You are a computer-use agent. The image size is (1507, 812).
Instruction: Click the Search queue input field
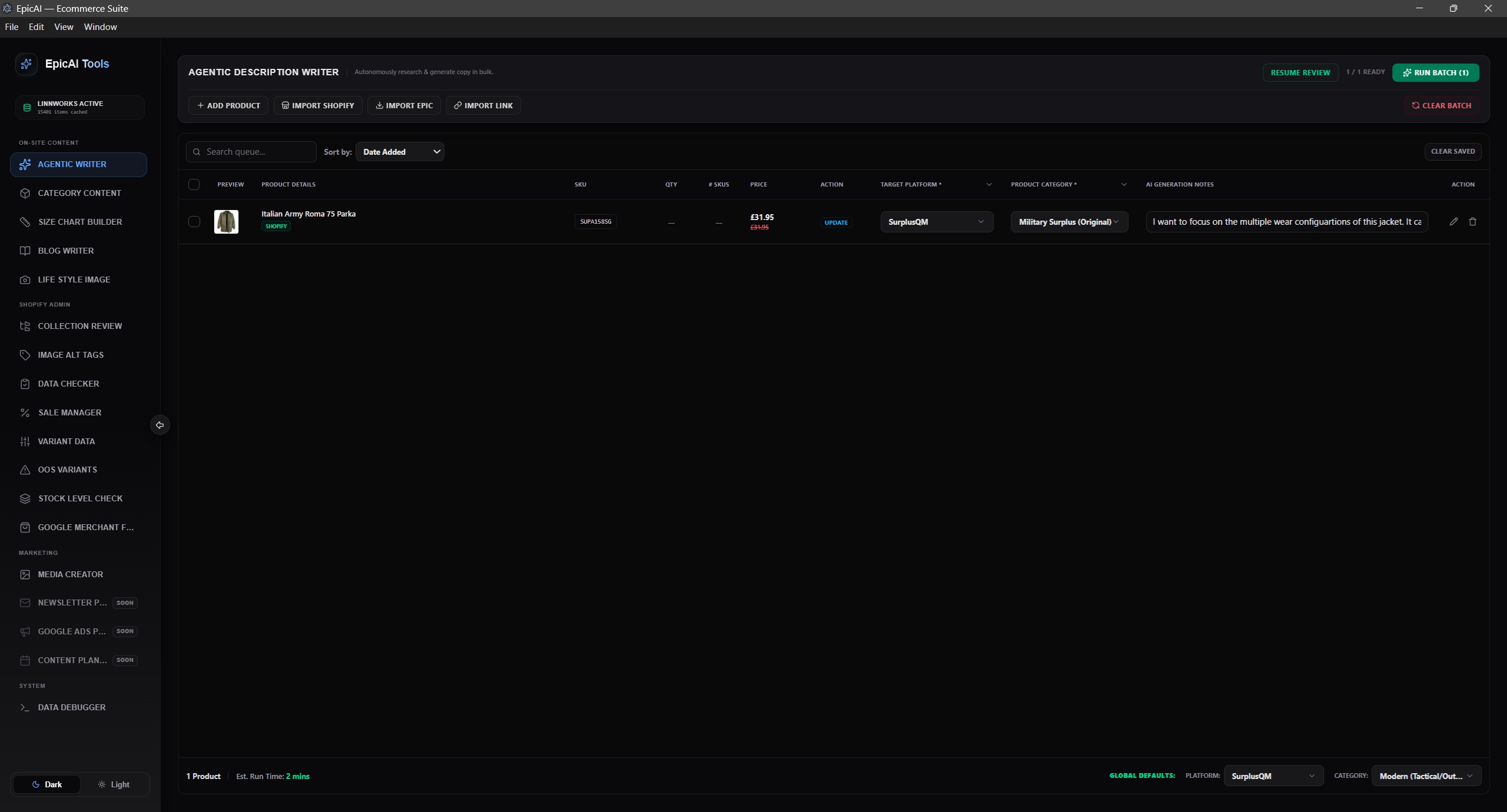[x=251, y=152]
